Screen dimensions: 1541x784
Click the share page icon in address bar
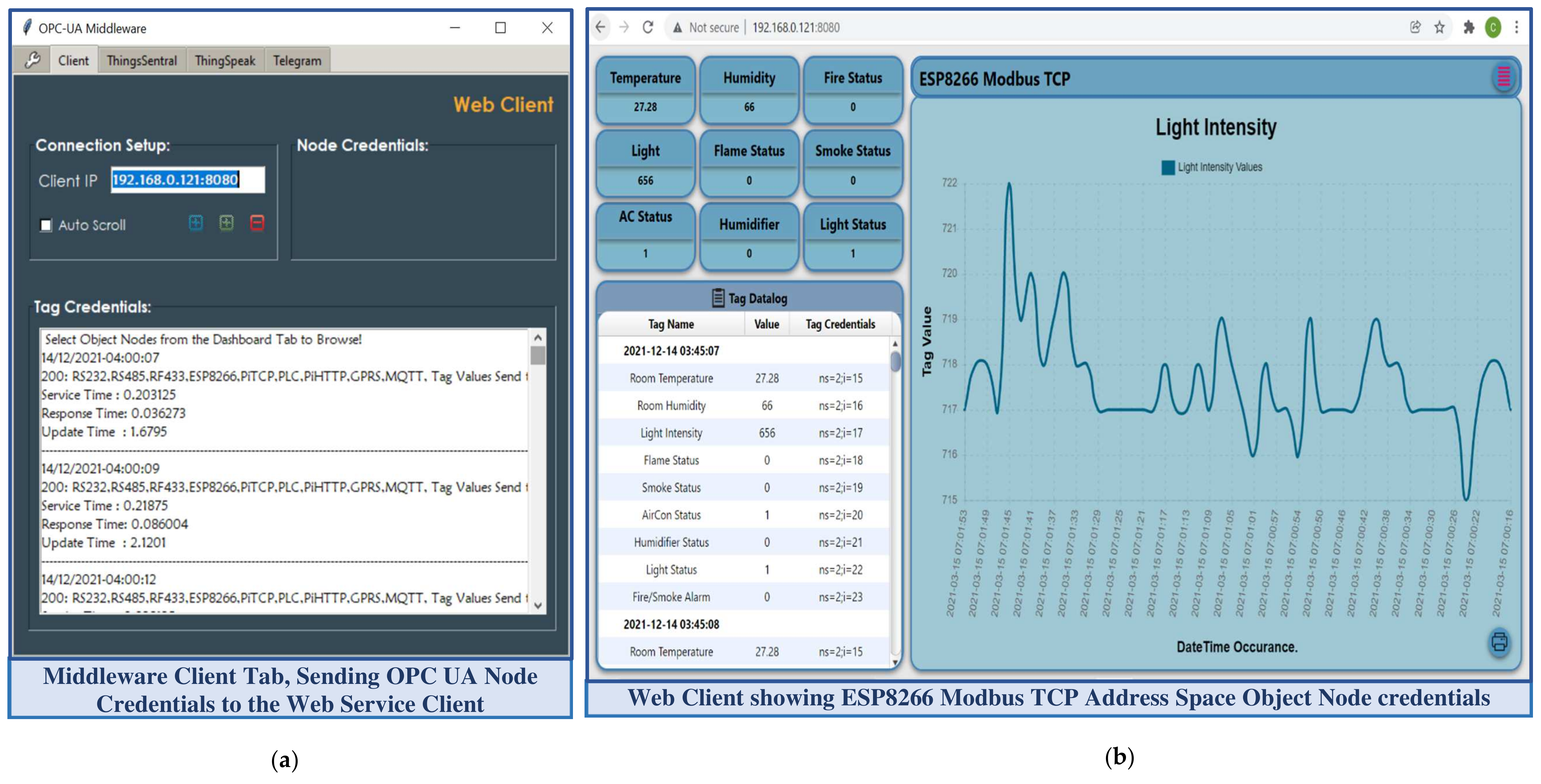(1415, 27)
